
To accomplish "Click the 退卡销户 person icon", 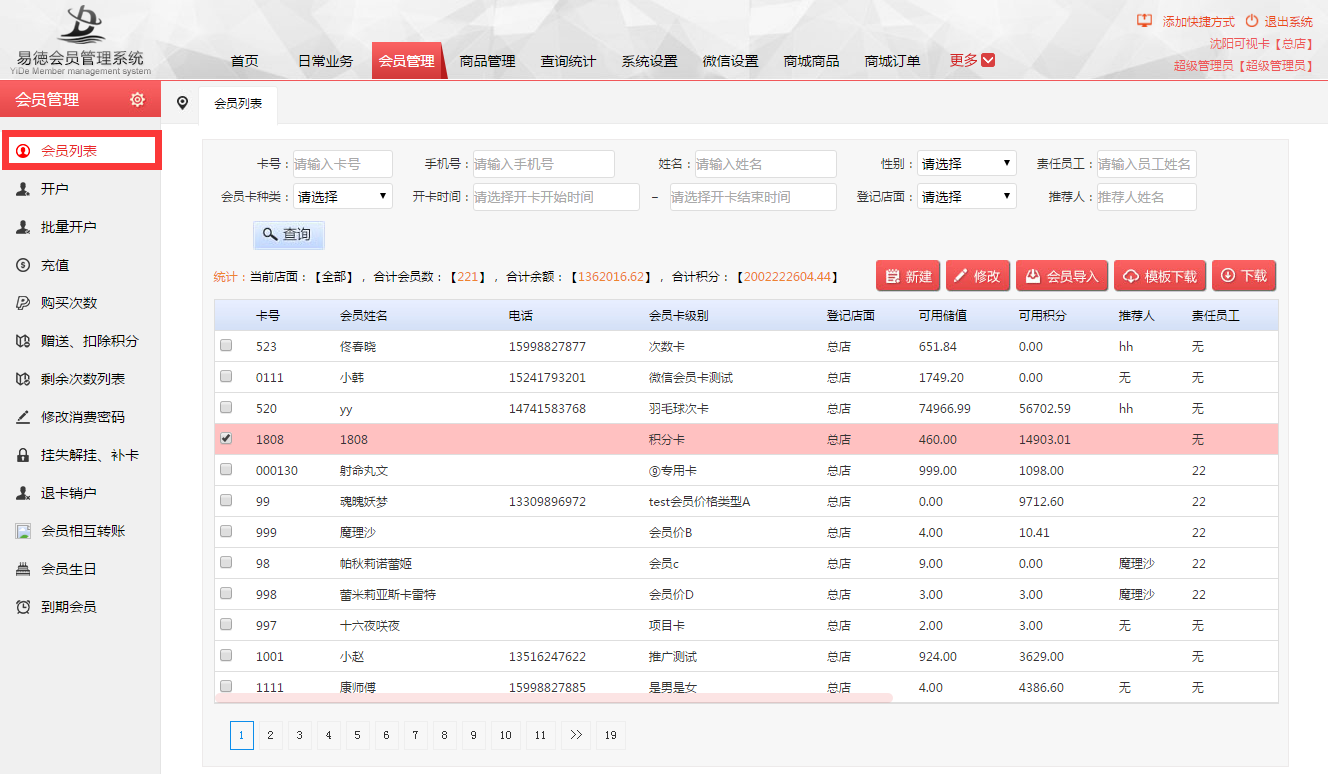I will [x=23, y=493].
